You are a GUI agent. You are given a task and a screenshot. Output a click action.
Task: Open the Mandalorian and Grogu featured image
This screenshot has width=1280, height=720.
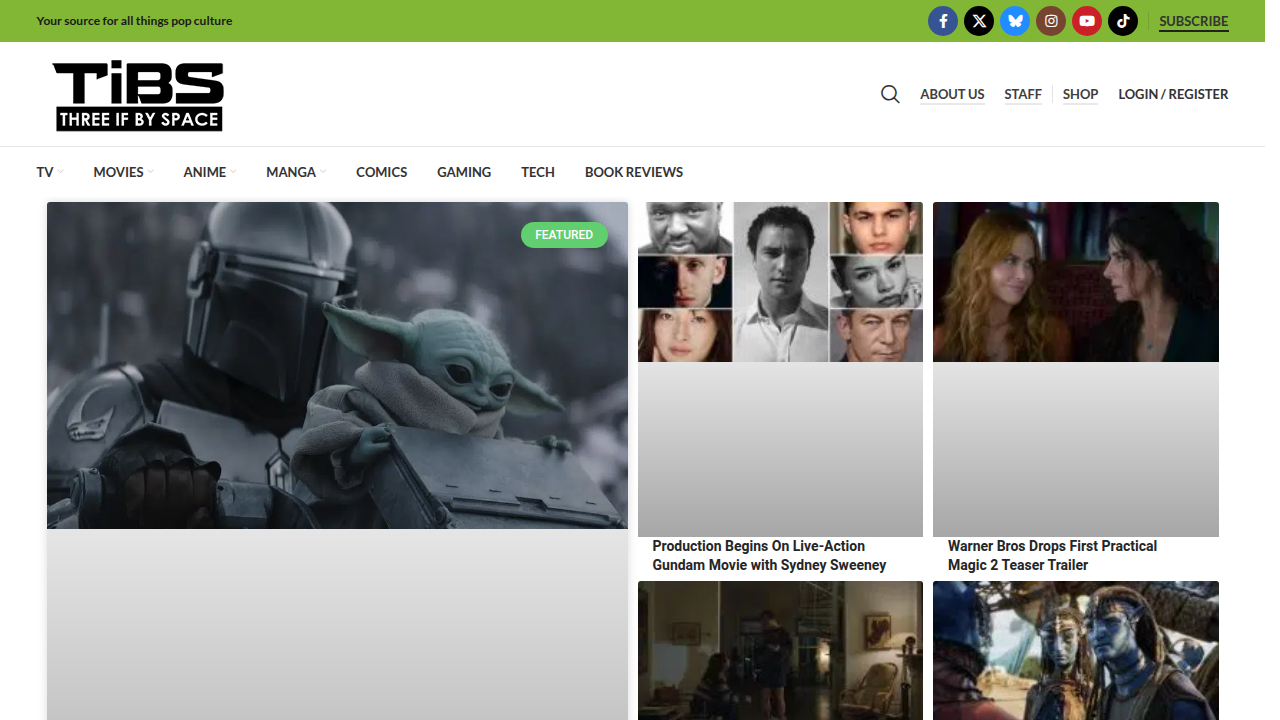pos(337,365)
